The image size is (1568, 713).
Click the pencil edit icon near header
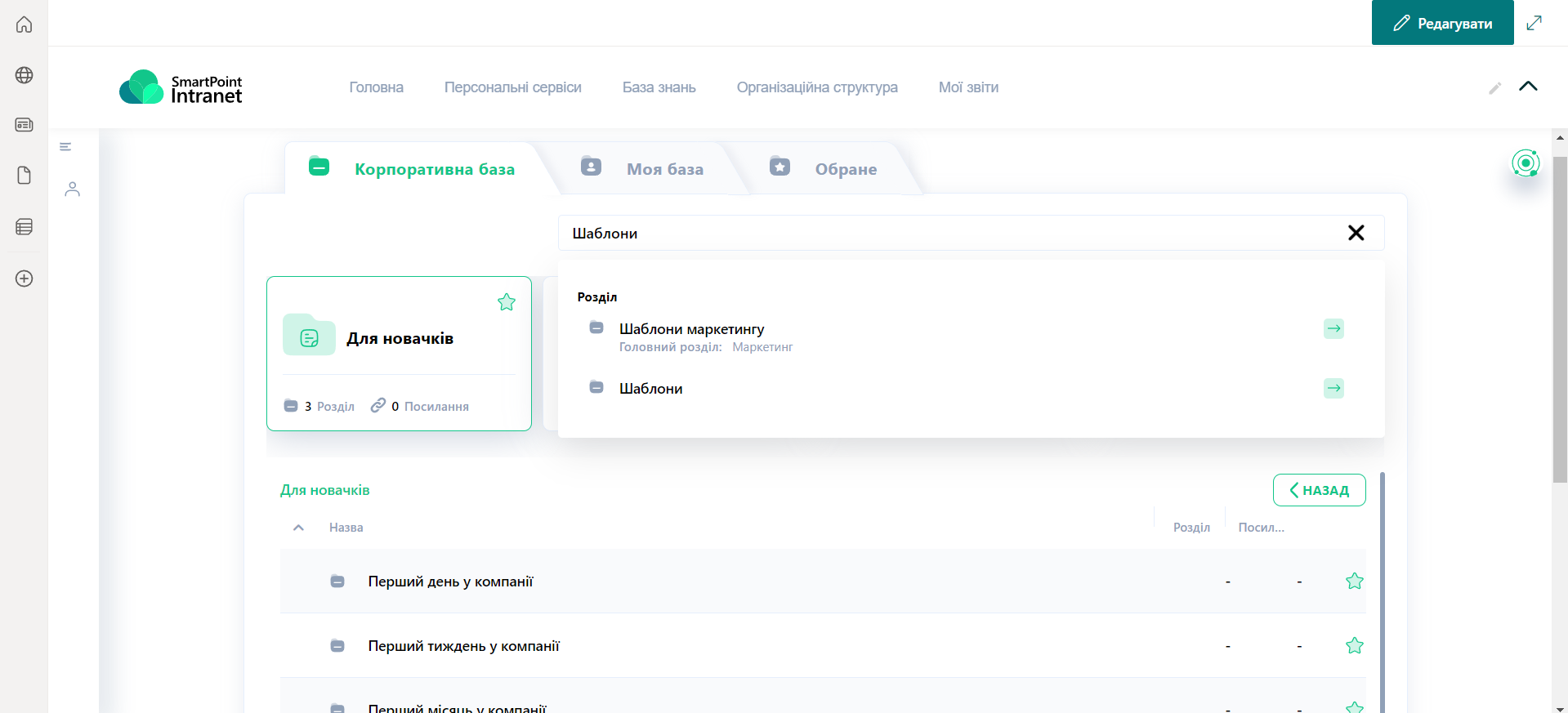(x=1494, y=88)
